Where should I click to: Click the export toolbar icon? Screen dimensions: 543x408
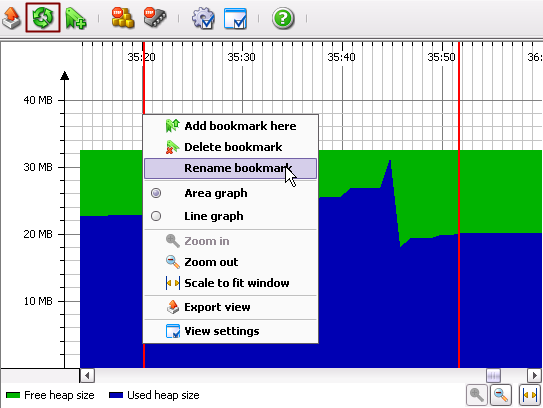11,18
